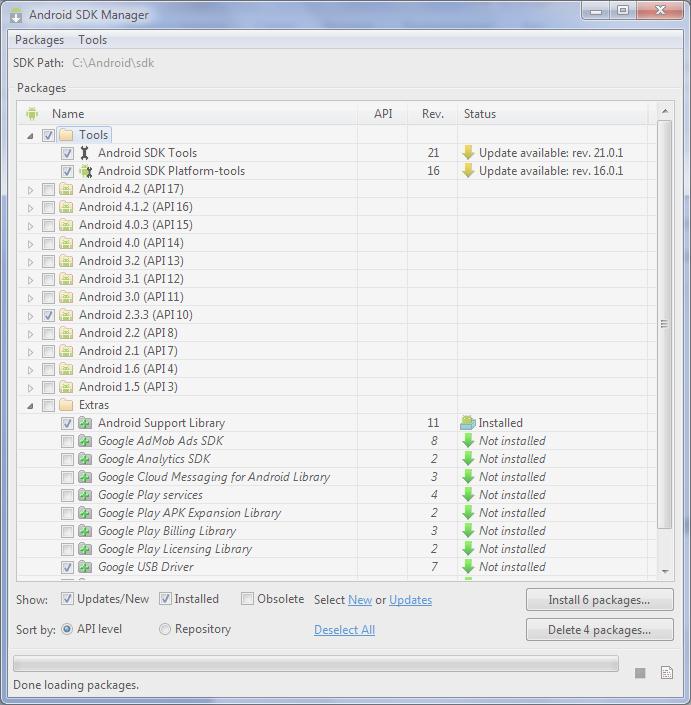
Task: Click the Deselect All link
Action: 344,630
